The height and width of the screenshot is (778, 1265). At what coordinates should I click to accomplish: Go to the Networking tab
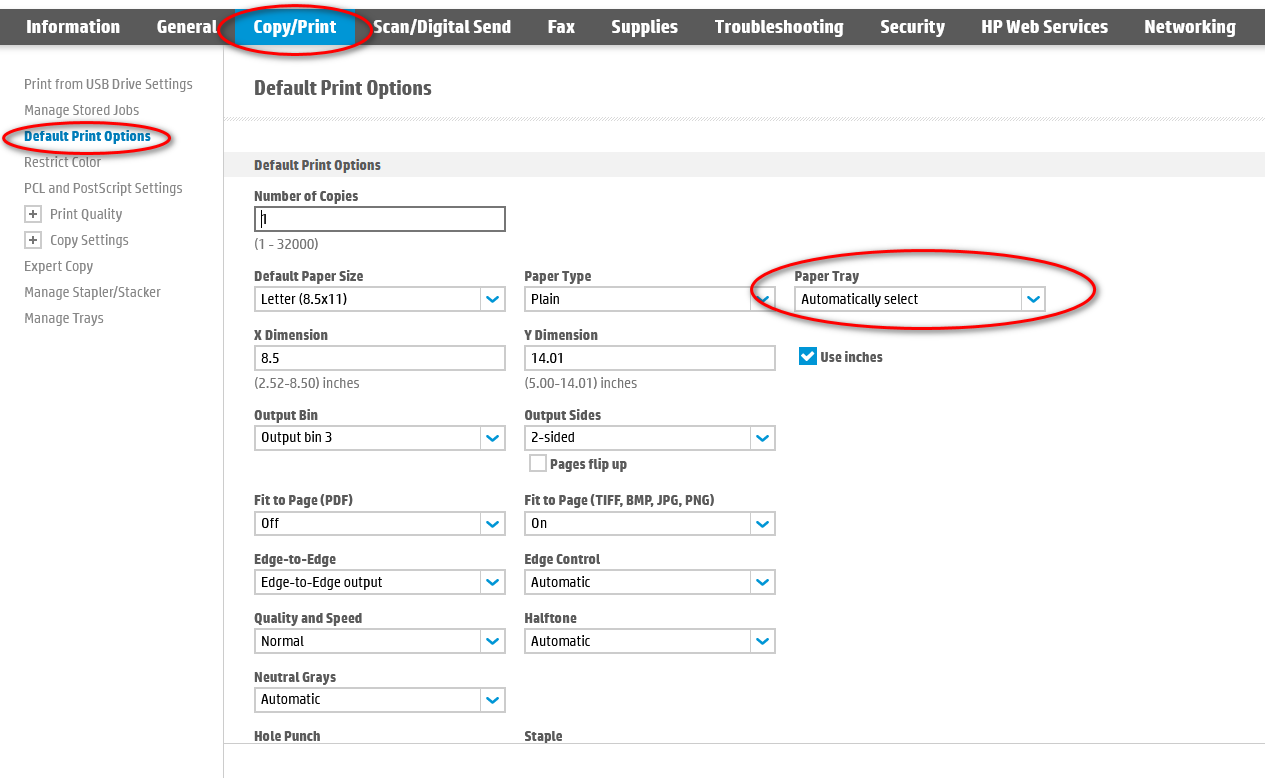pyautogui.click(x=1190, y=27)
